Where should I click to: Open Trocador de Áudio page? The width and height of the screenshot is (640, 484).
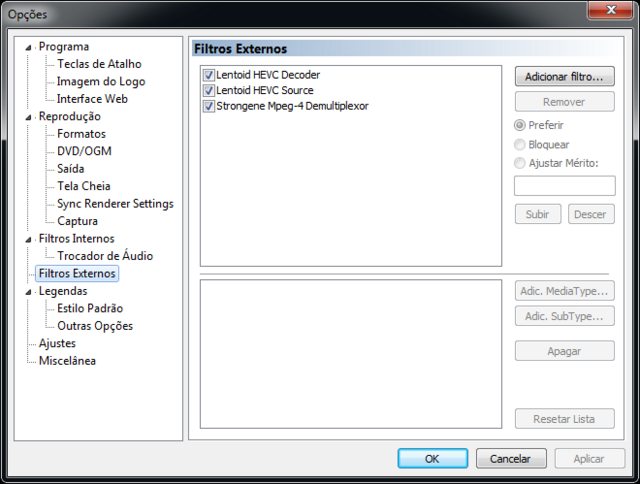105,255
